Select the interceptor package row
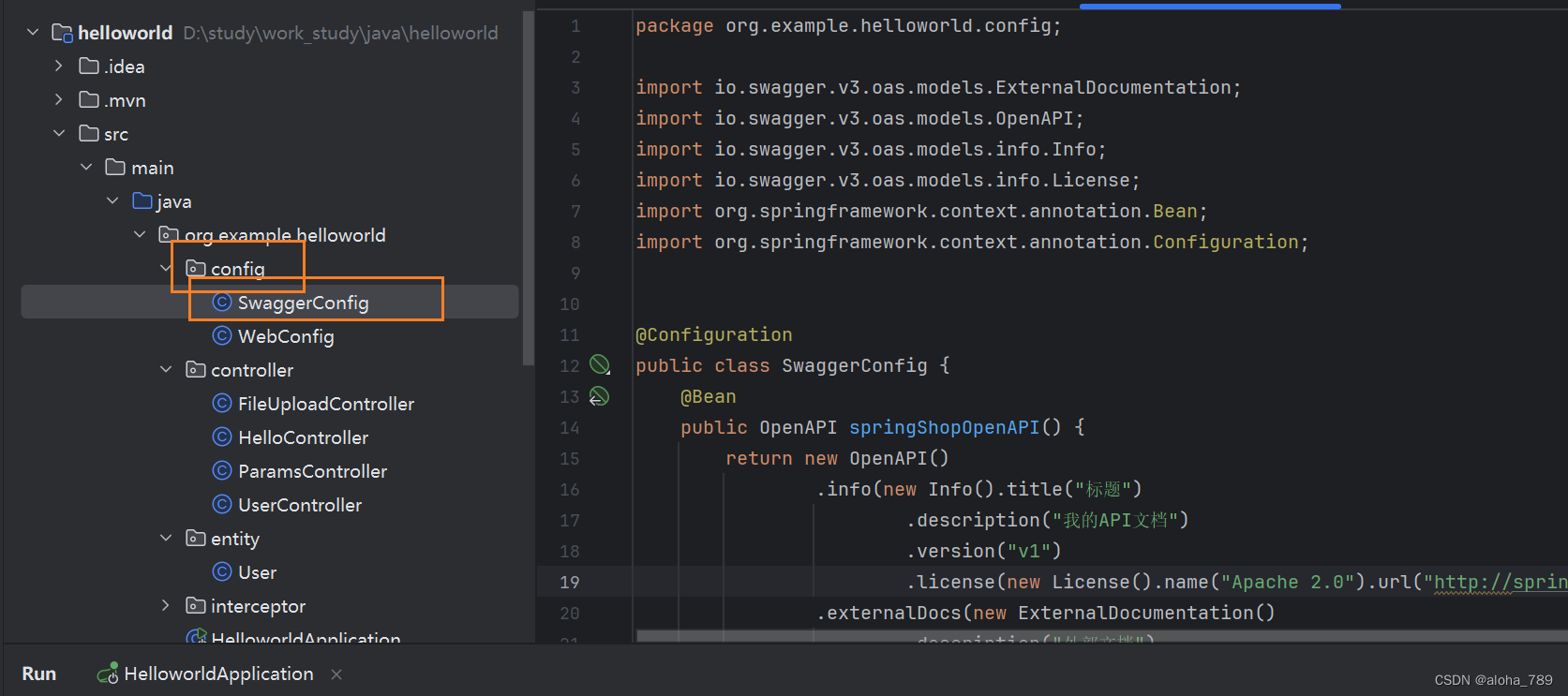This screenshot has height=696, width=1568. [270, 606]
